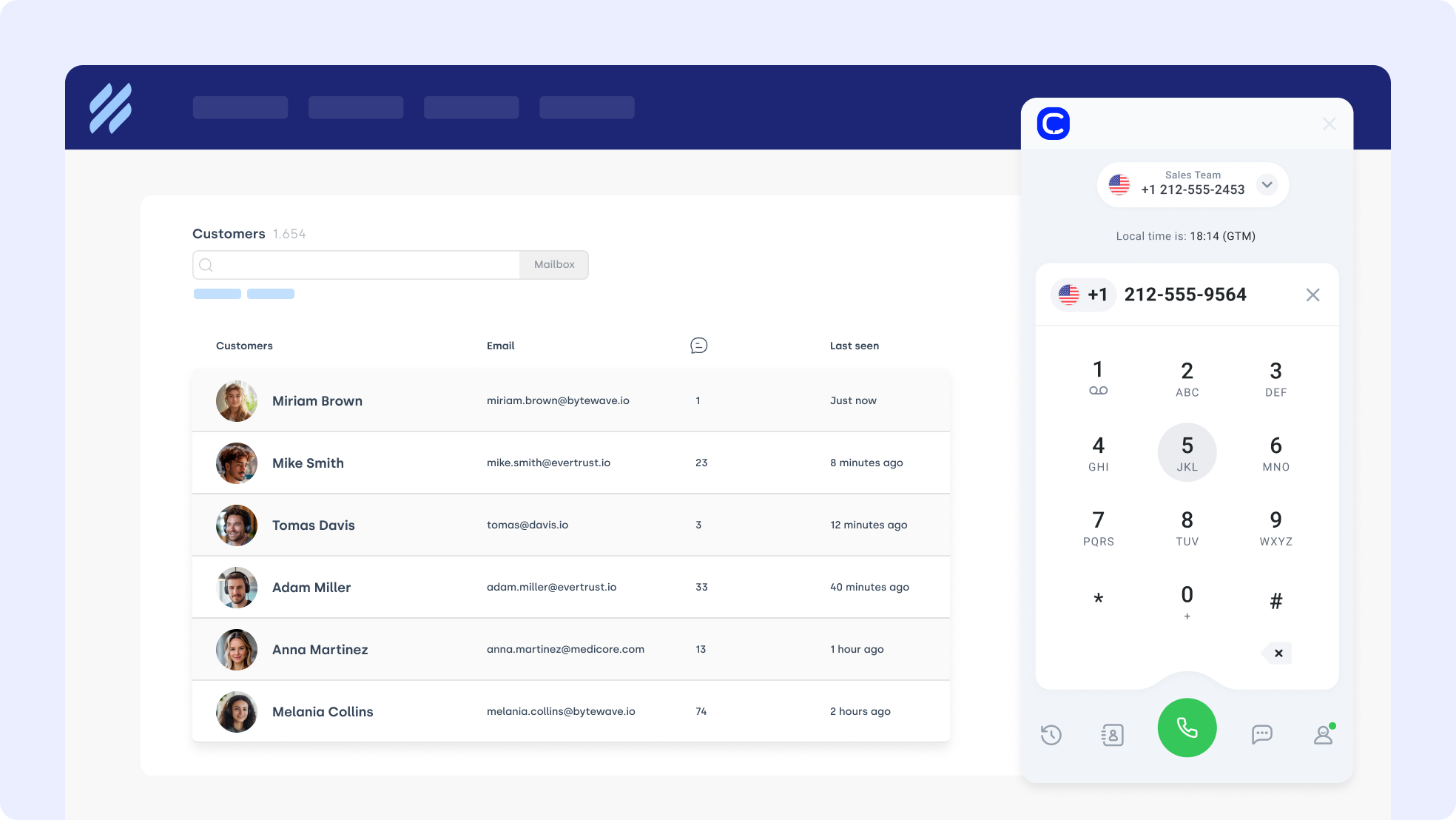Screen dimensions: 1456x820
Task: Open messages chat bubble icon
Action: coord(1261,734)
